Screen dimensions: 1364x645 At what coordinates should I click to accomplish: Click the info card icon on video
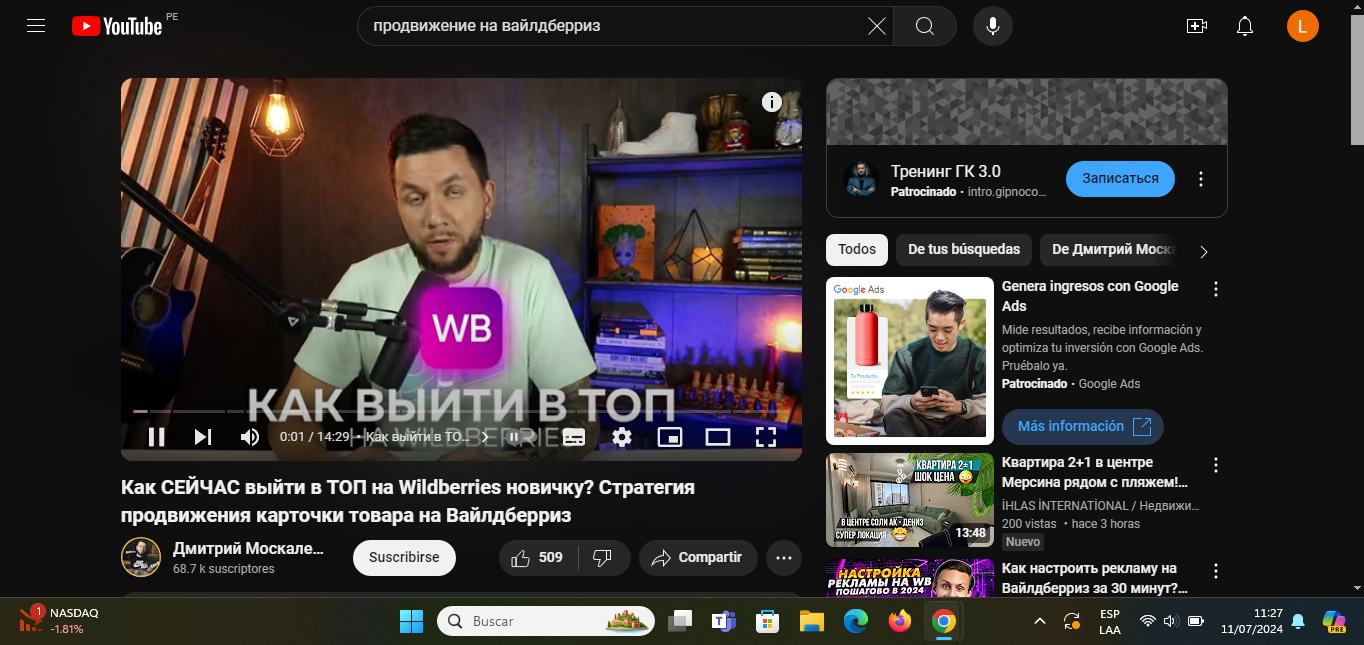click(x=772, y=101)
